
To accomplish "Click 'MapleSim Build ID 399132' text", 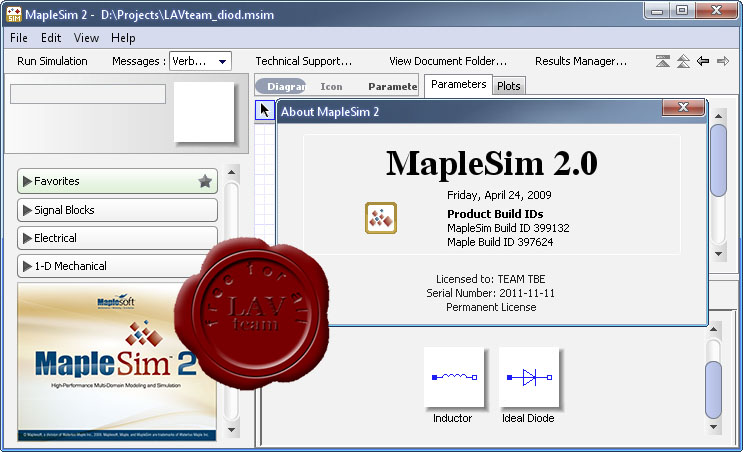I will (x=508, y=228).
